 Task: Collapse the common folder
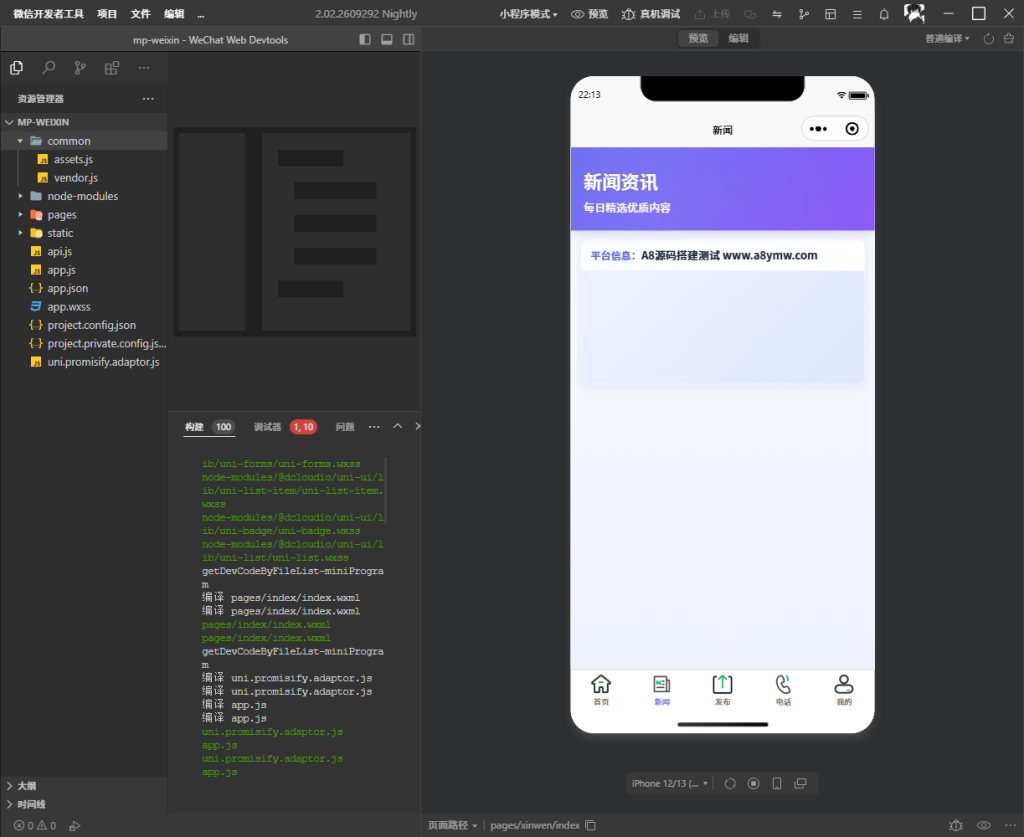point(20,141)
